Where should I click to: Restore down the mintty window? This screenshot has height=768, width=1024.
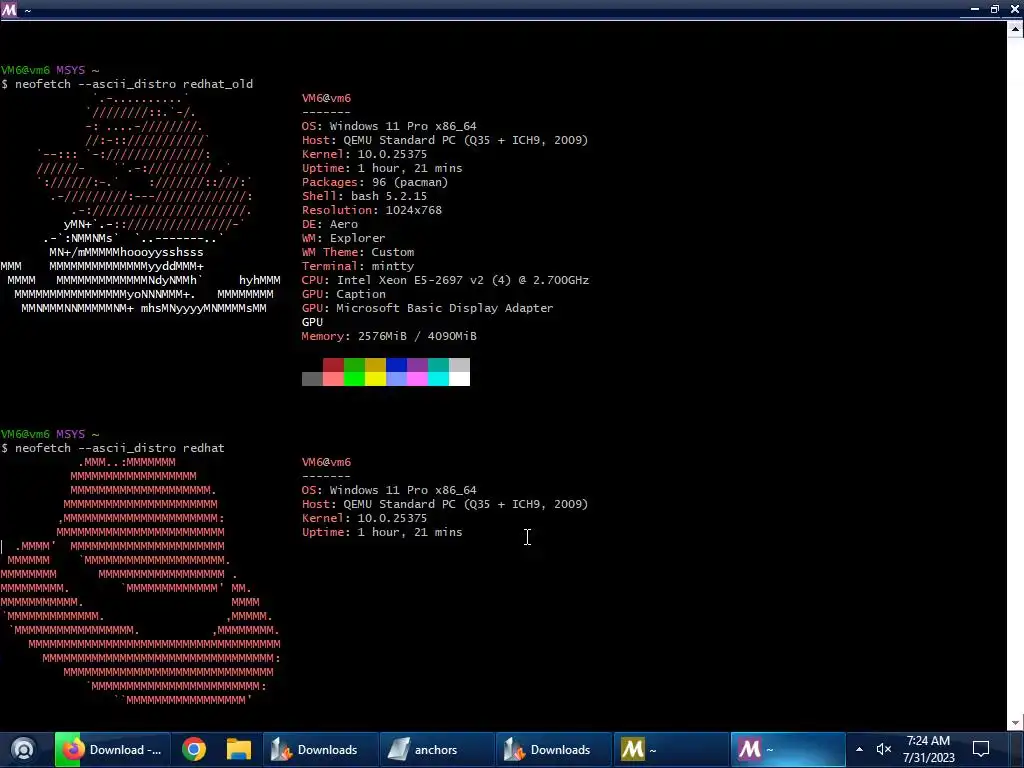pos(995,9)
